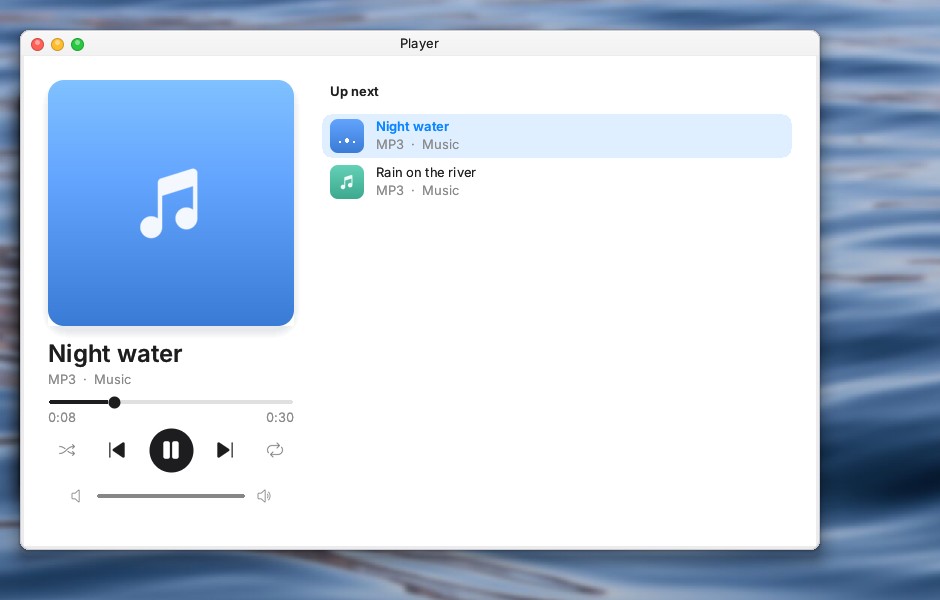Adjust the volume slider track
940x600 pixels.
click(x=171, y=496)
